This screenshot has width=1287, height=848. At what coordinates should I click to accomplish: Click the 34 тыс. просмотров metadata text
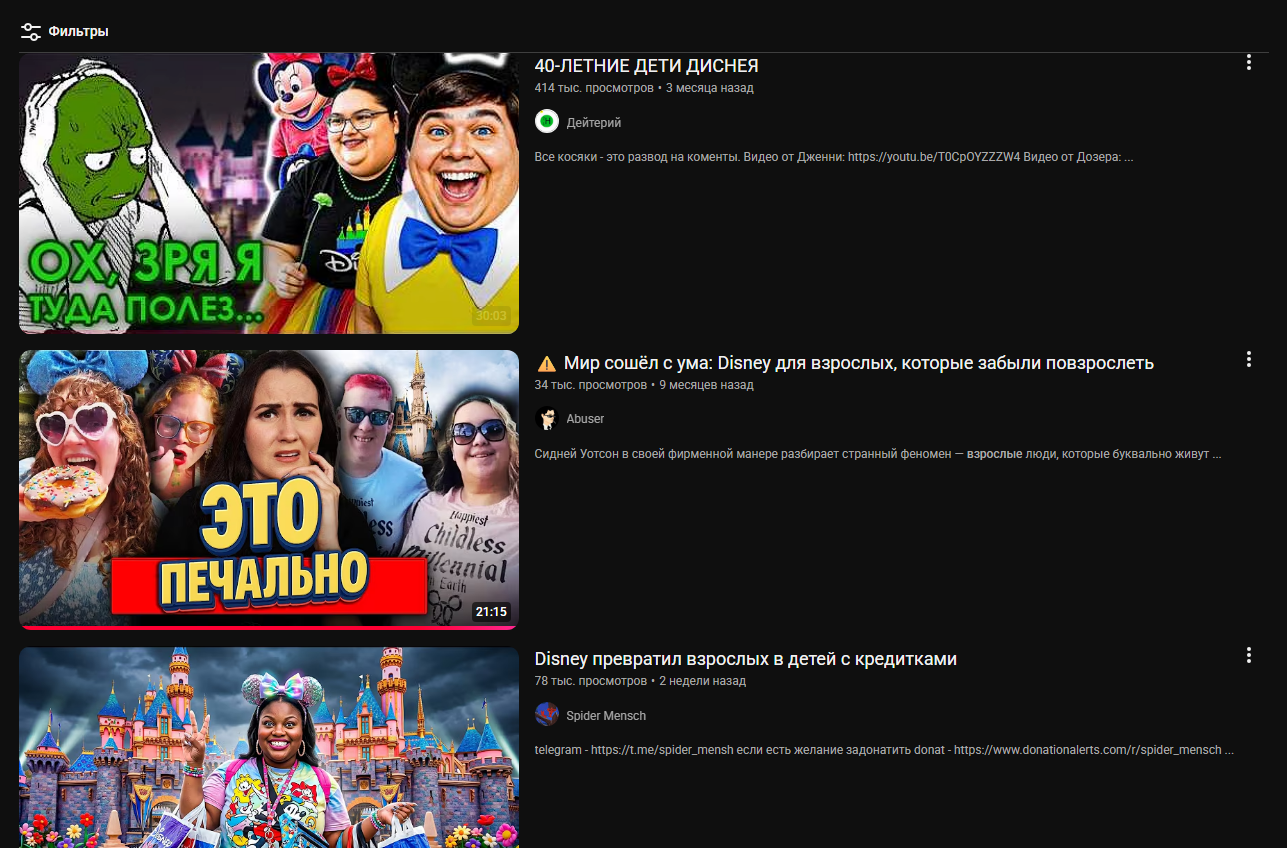click(591, 385)
